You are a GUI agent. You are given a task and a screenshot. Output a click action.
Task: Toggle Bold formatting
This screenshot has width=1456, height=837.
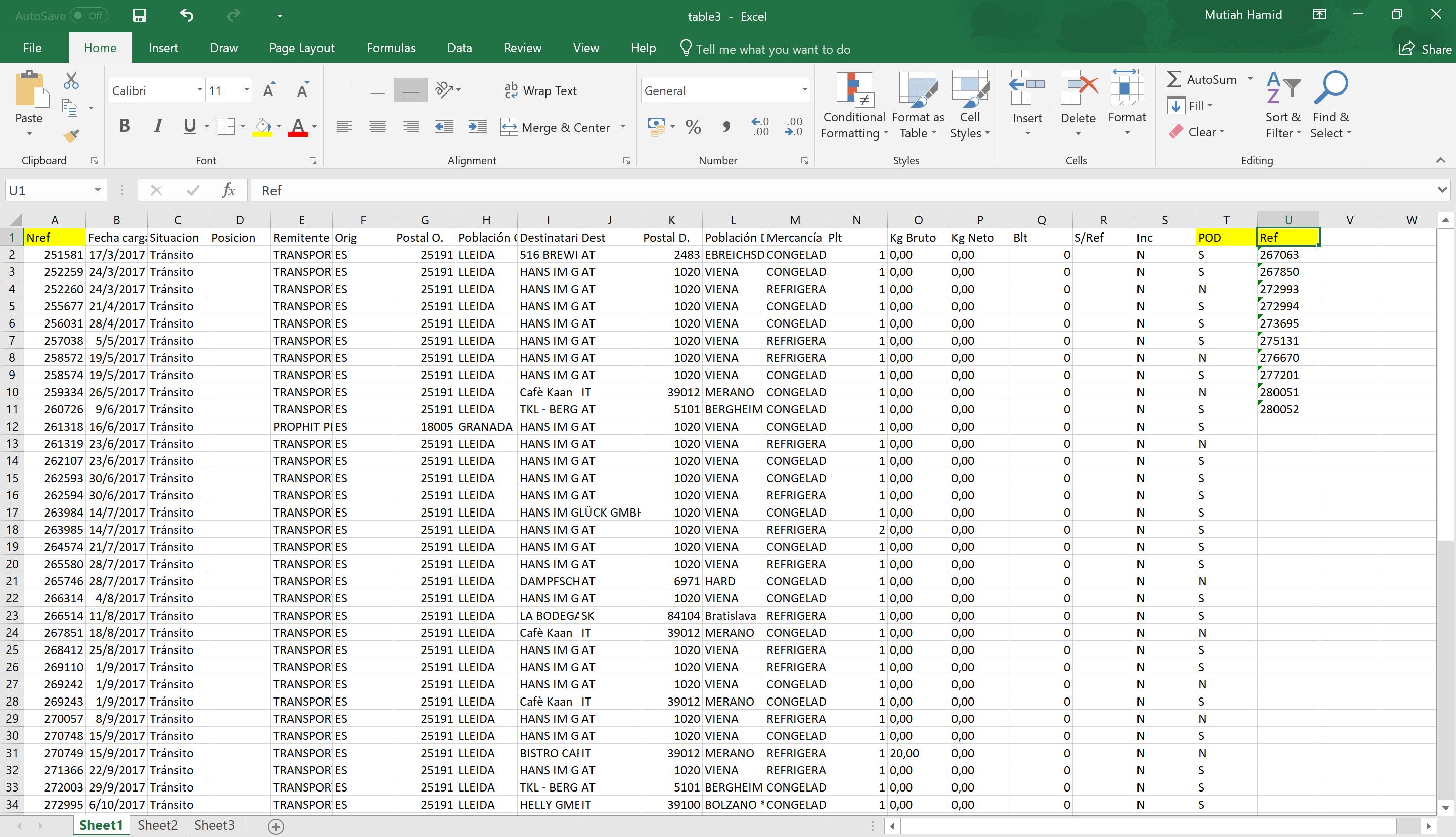pyautogui.click(x=124, y=126)
